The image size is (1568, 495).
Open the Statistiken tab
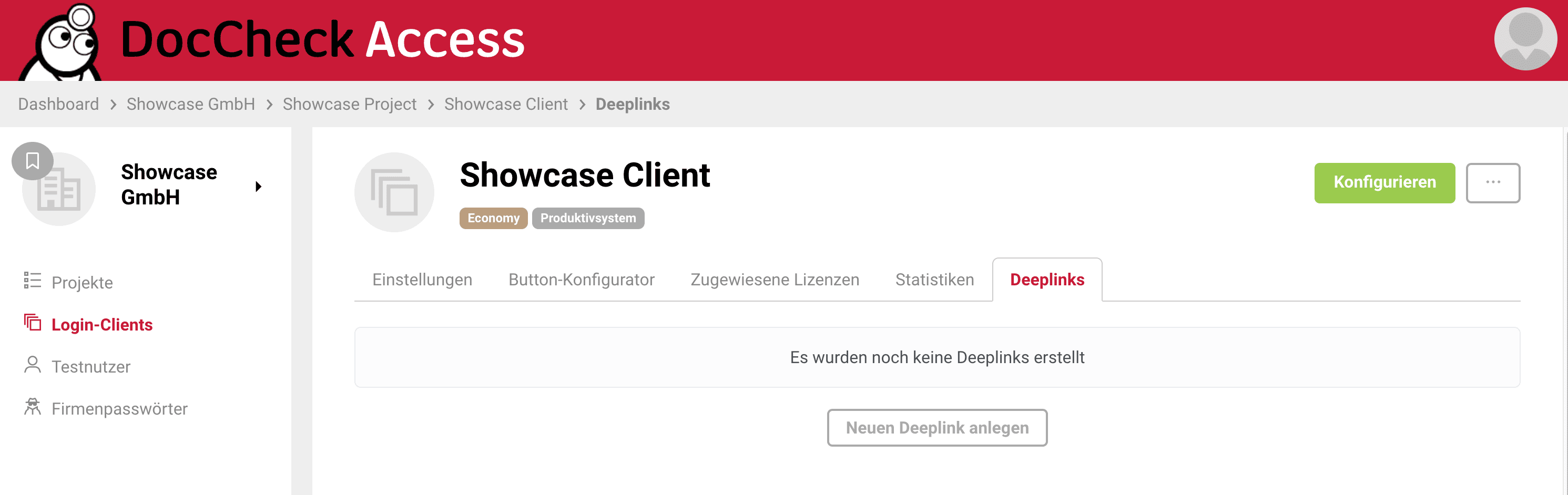coord(934,280)
